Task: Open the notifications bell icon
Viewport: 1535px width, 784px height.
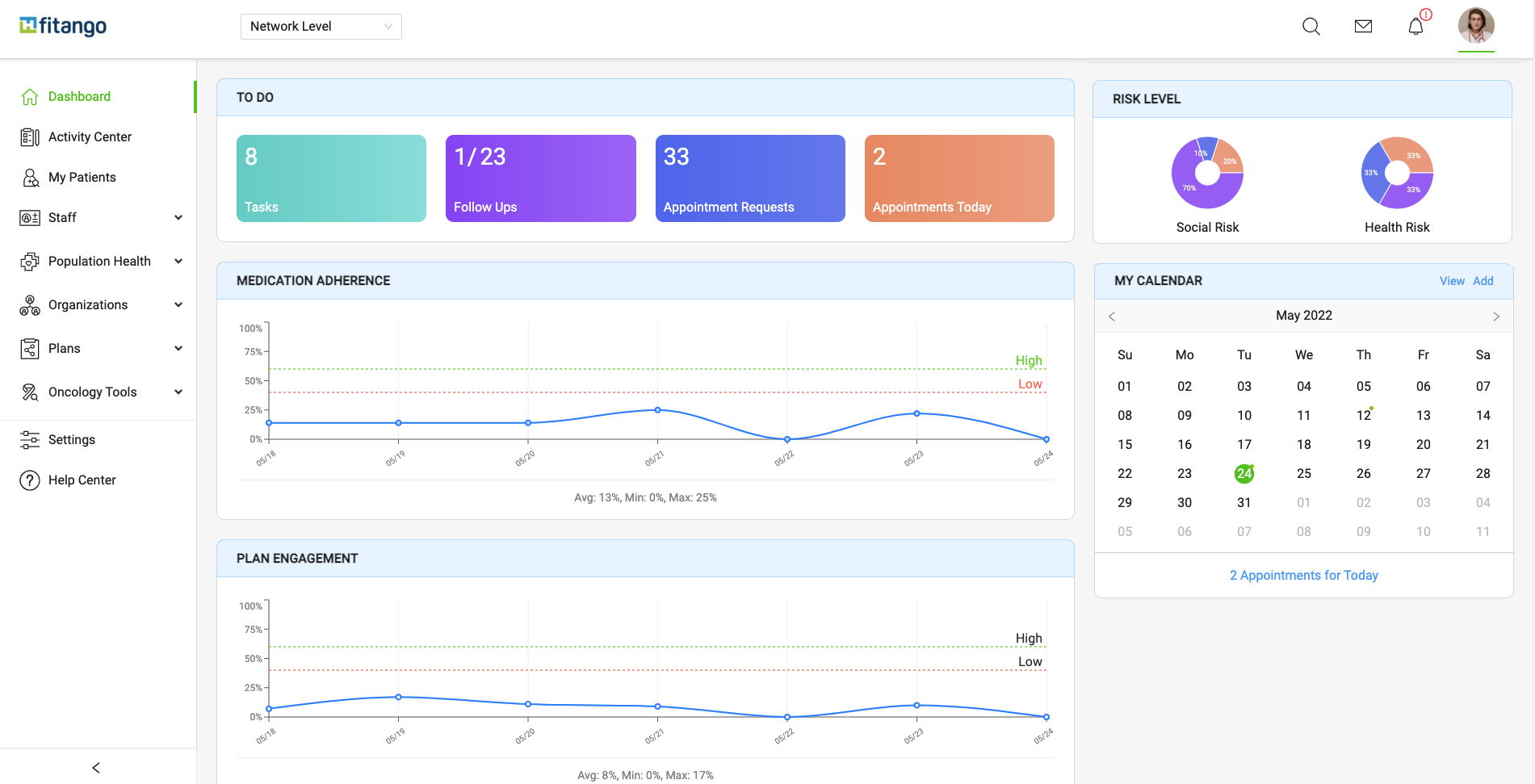Action: pyautogui.click(x=1415, y=27)
